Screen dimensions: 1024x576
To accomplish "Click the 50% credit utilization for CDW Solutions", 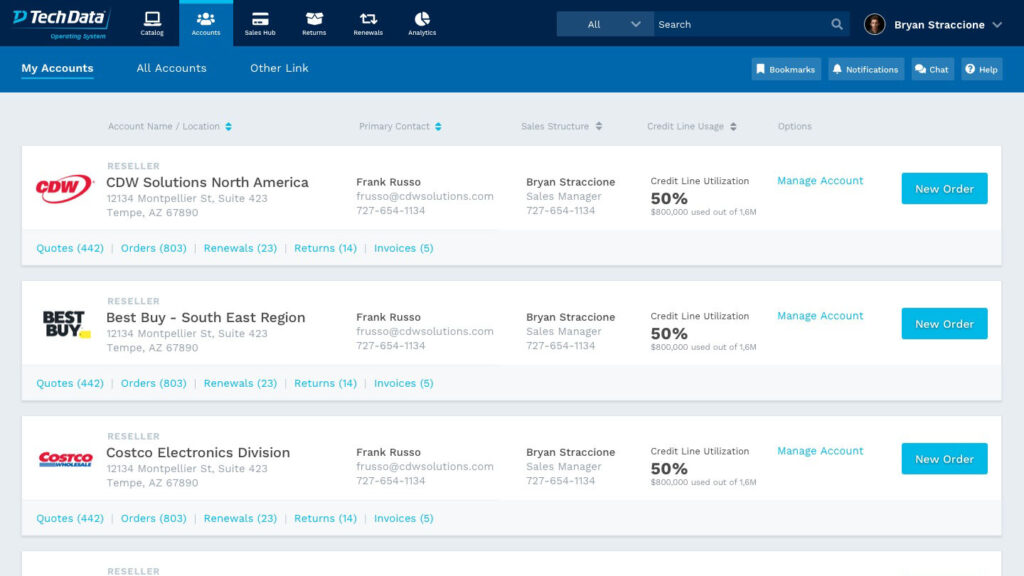I will click(669, 199).
